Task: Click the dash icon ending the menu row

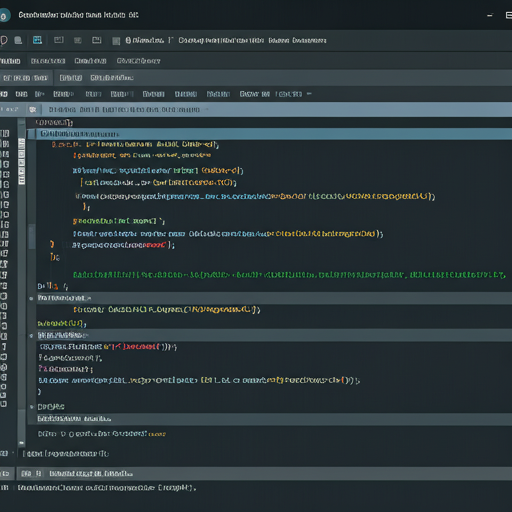Action: click(x=309, y=94)
